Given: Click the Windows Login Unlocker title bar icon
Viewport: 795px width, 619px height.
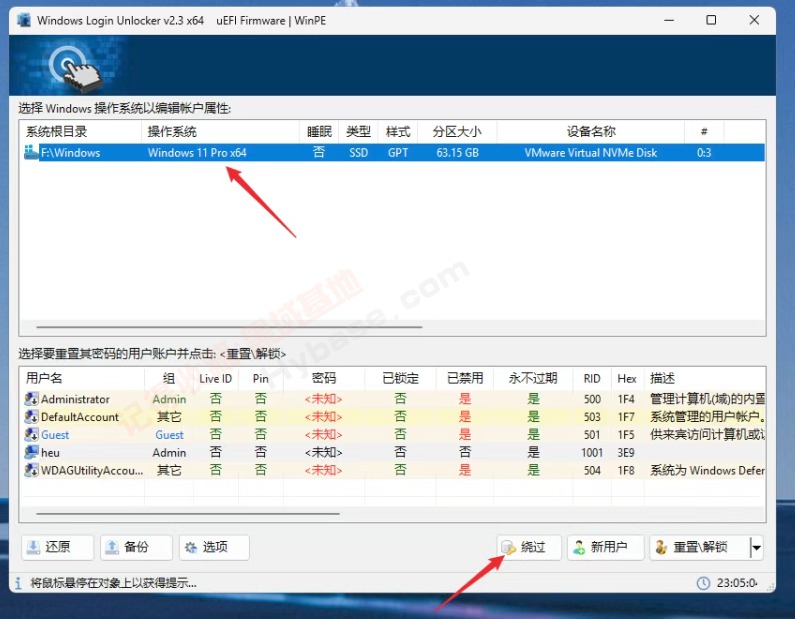Looking at the screenshot, I should point(23,20).
